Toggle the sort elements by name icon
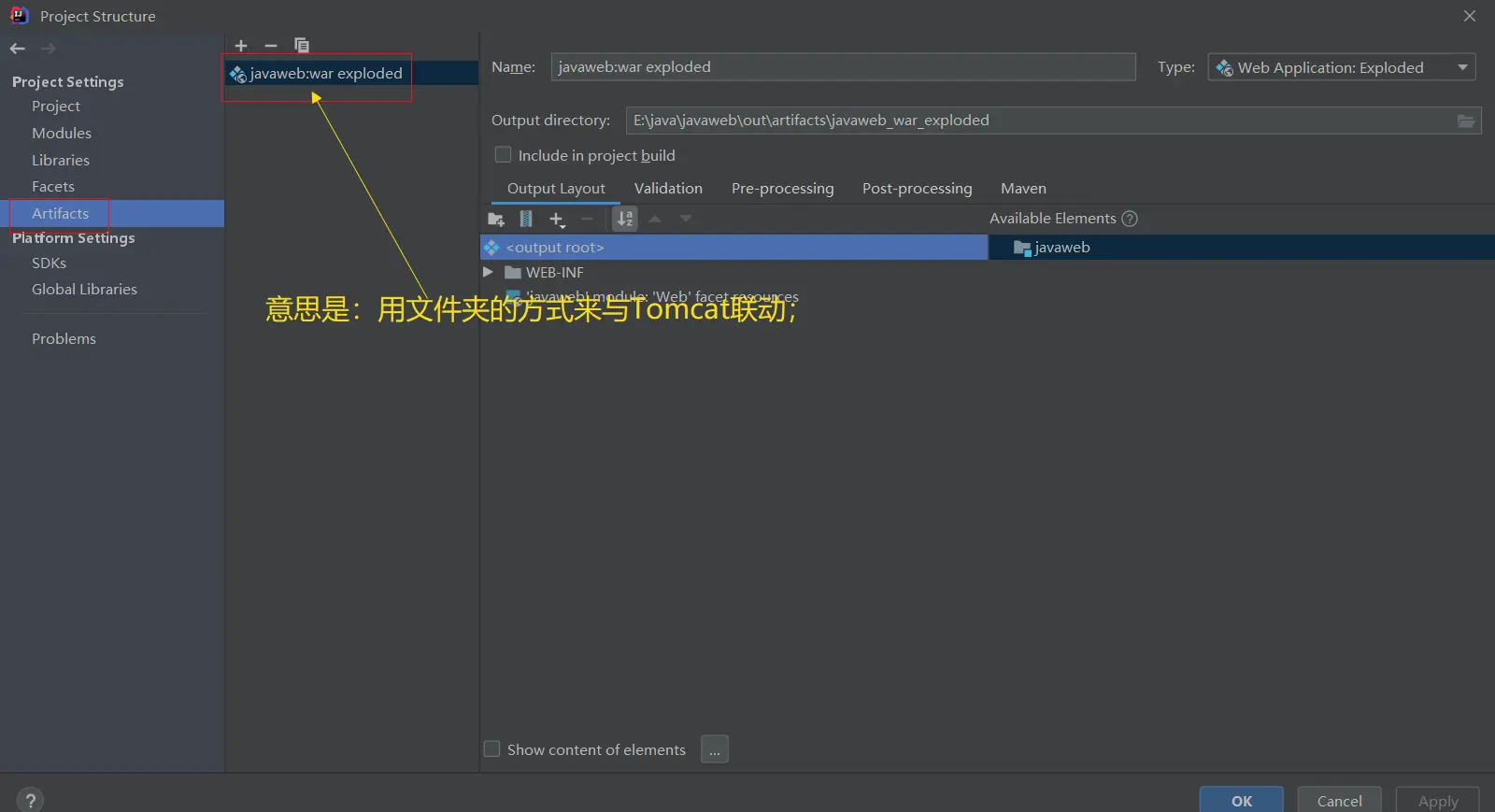The height and width of the screenshot is (812, 1495). (x=625, y=220)
